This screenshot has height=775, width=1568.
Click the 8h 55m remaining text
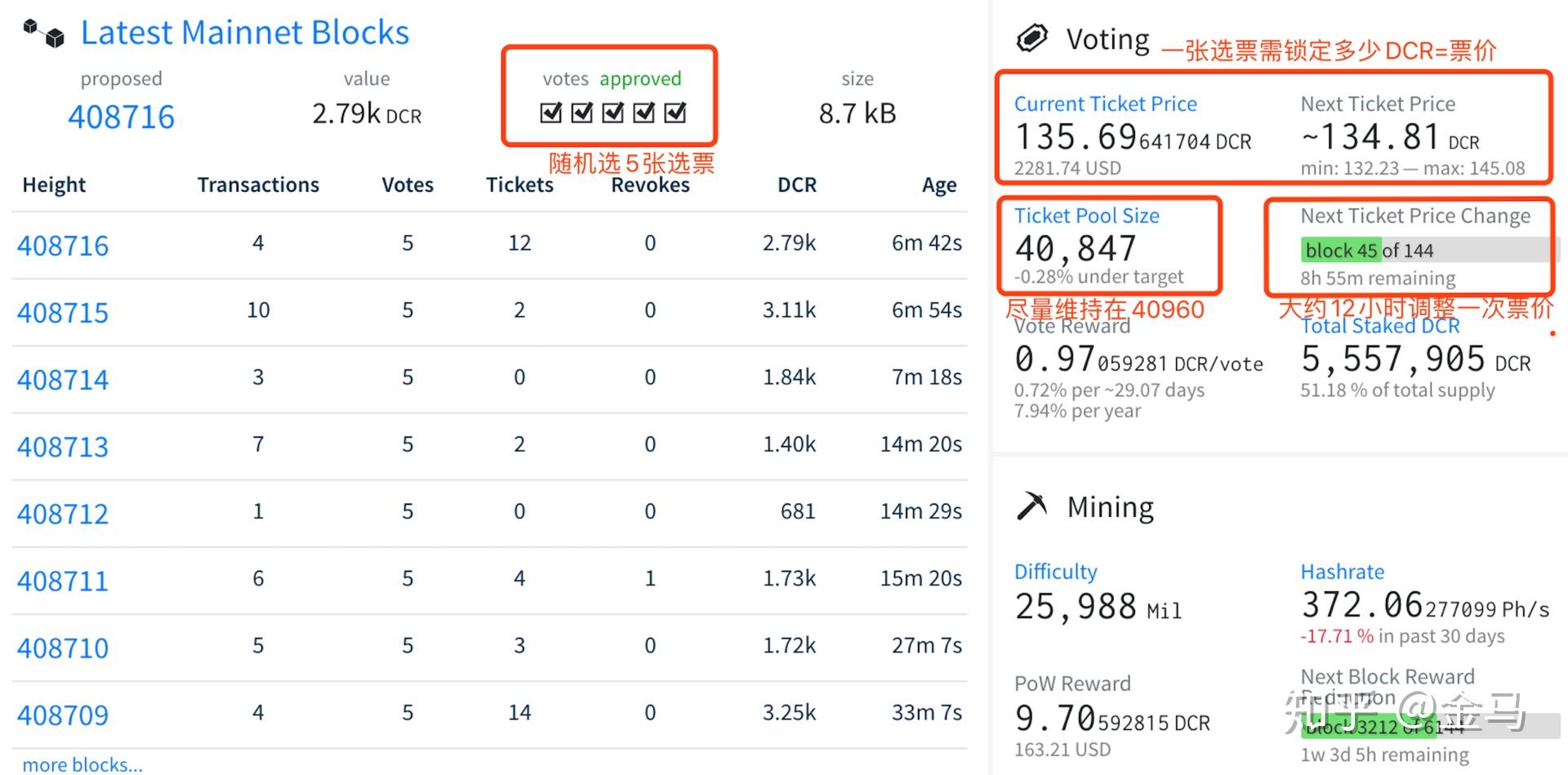click(x=1378, y=278)
